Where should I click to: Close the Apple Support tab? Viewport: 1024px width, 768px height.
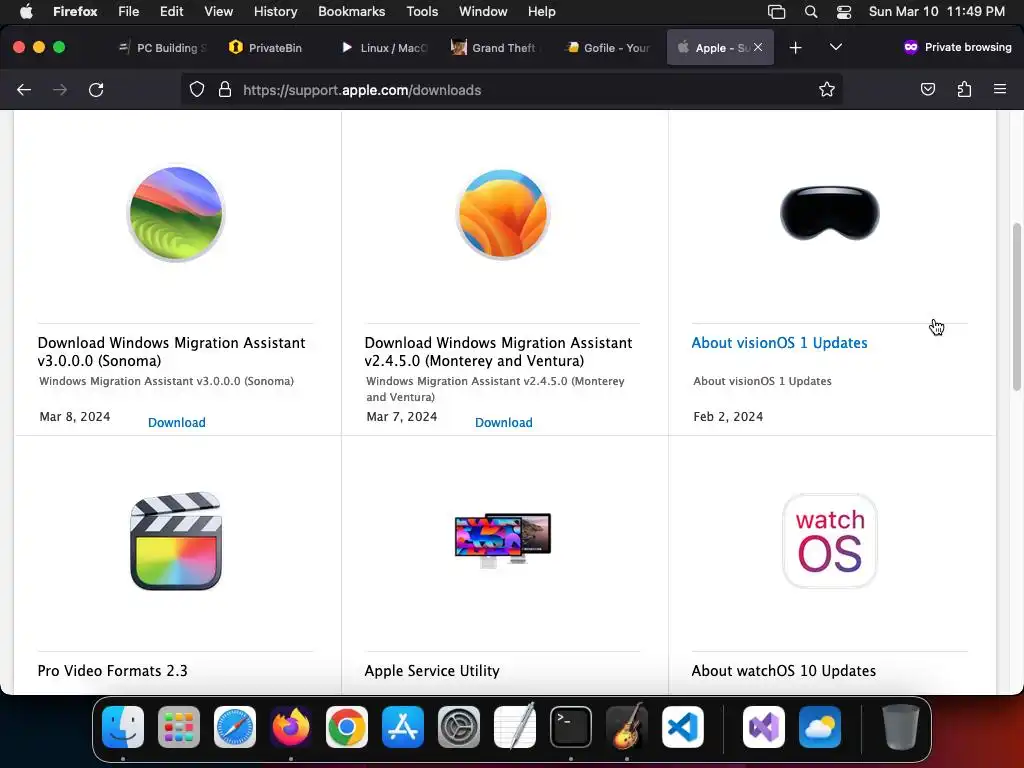pos(758,47)
